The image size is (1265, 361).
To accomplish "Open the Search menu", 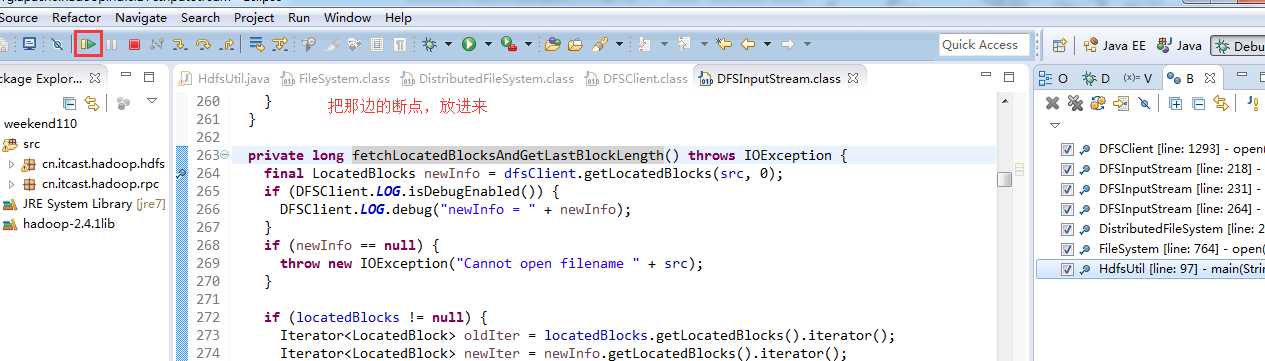I will (200, 17).
